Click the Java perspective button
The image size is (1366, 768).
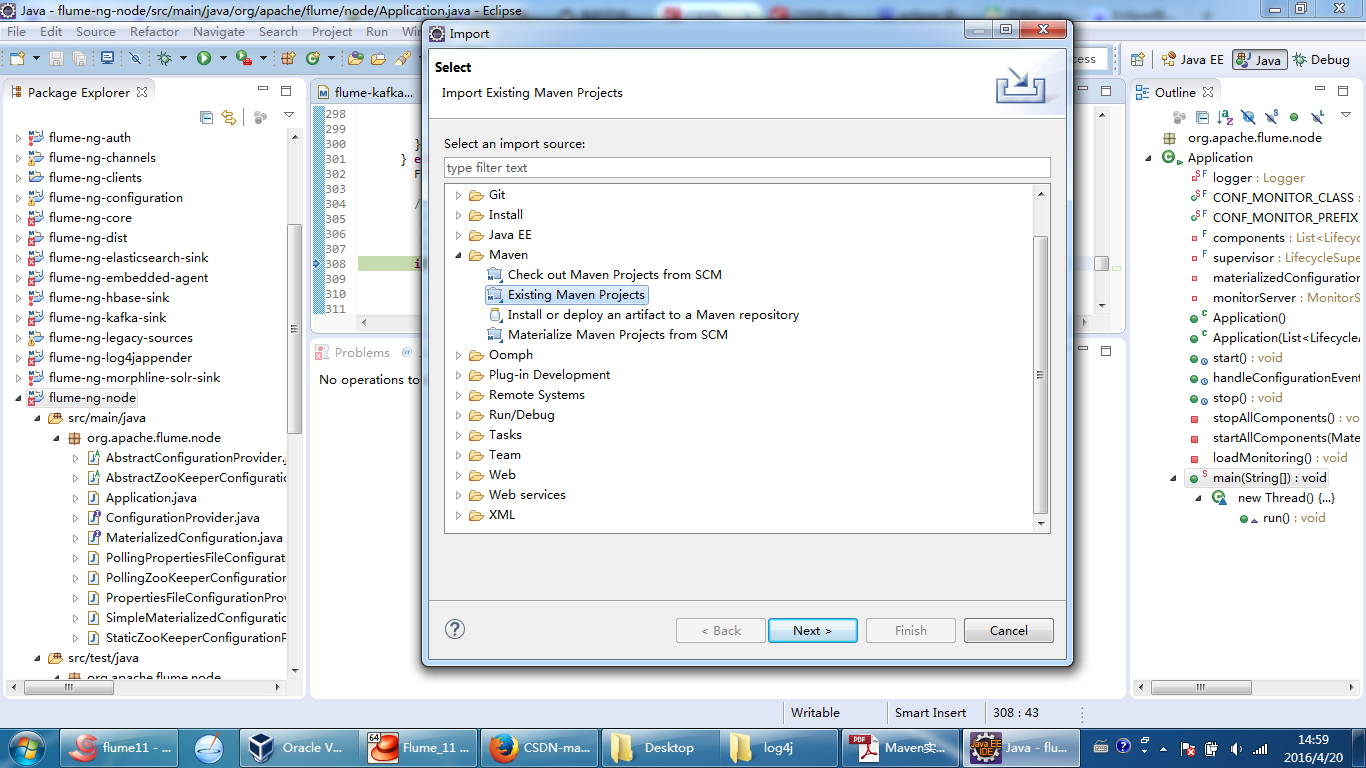[x=1259, y=60]
